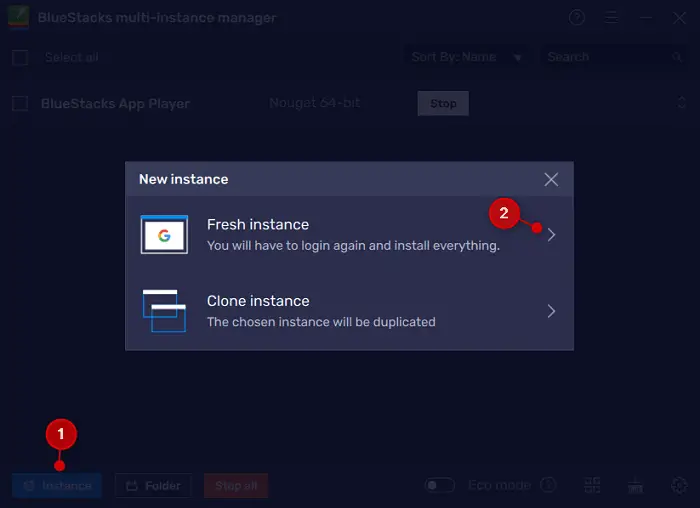Open the settings gear icon
The image size is (700, 508).
pyautogui.click(x=679, y=486)
